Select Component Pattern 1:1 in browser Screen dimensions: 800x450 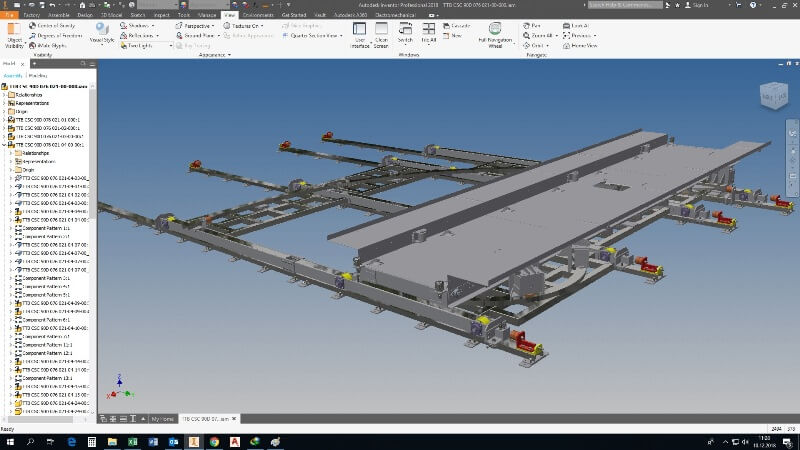click(46, 228)
